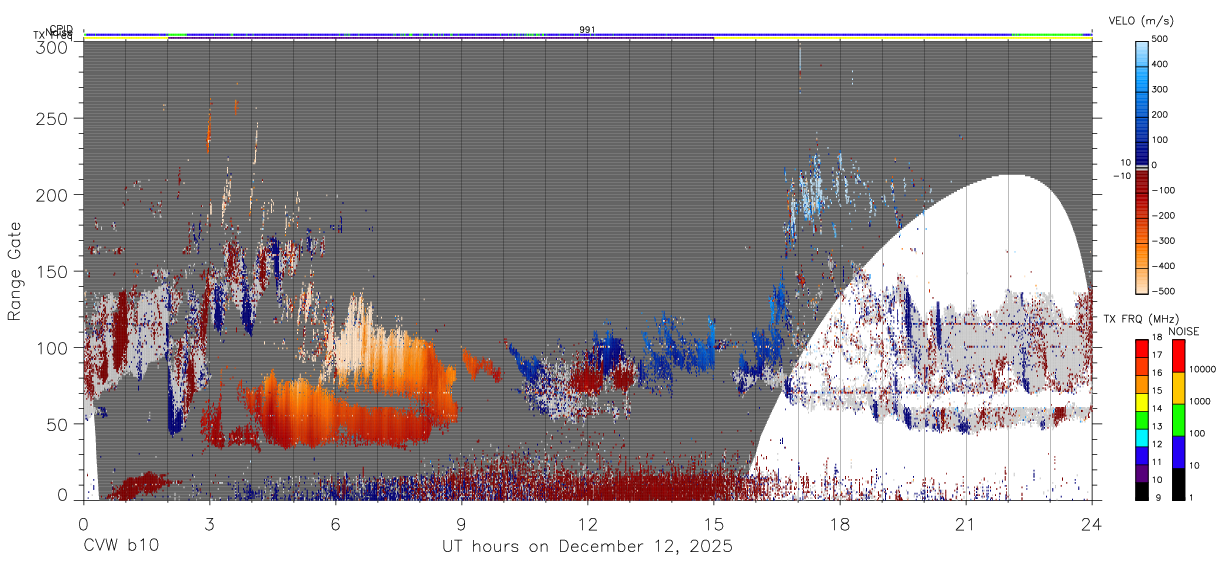Click the '21' hour tick on time axis
Screen dimensions: 1228x567
(x=965, y=522)
